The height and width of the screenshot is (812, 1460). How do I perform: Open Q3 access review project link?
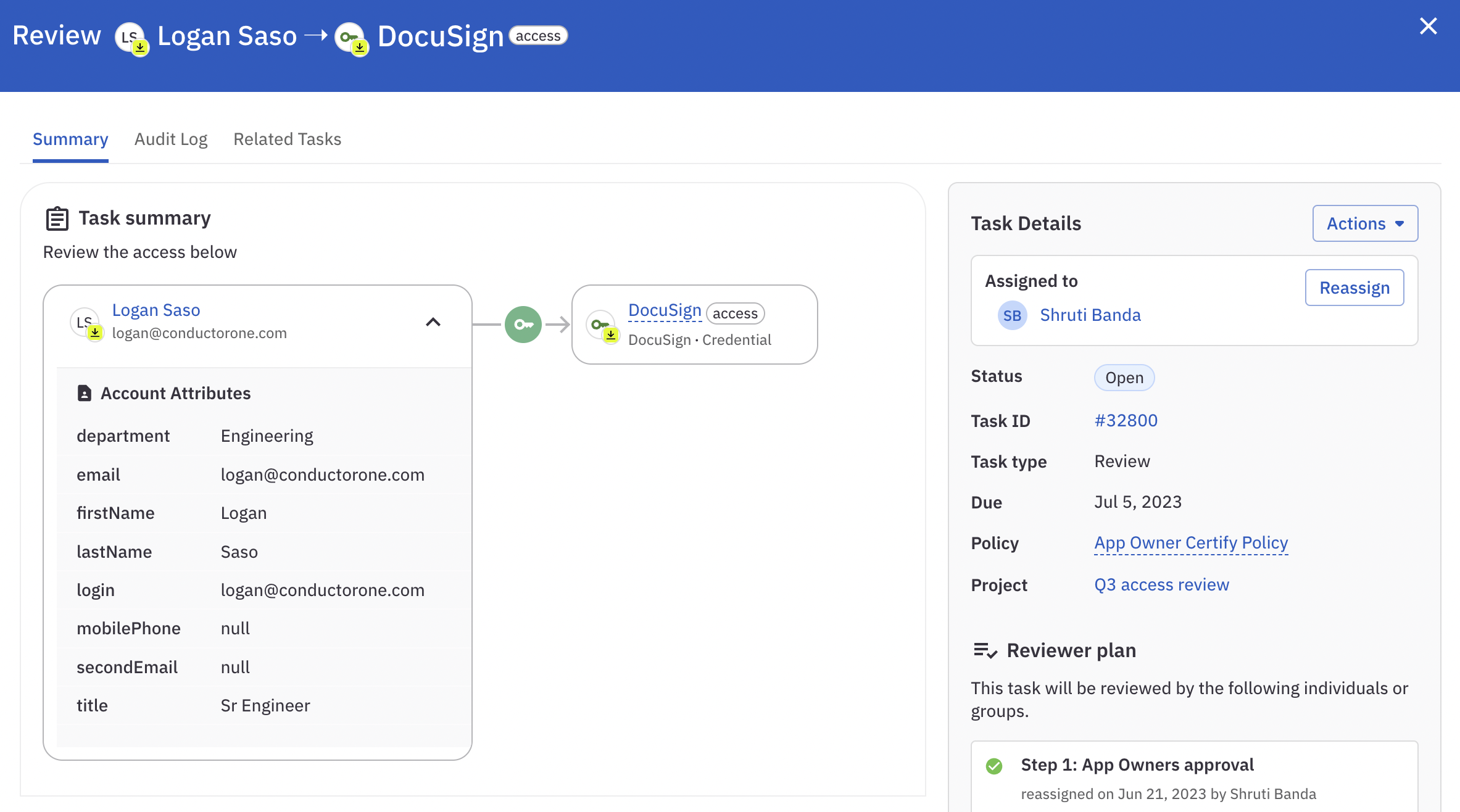(x=1162, y=585)
